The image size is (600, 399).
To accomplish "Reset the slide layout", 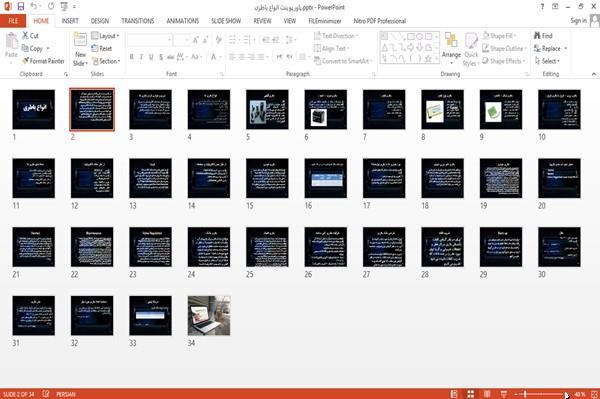I will (102, 49).
